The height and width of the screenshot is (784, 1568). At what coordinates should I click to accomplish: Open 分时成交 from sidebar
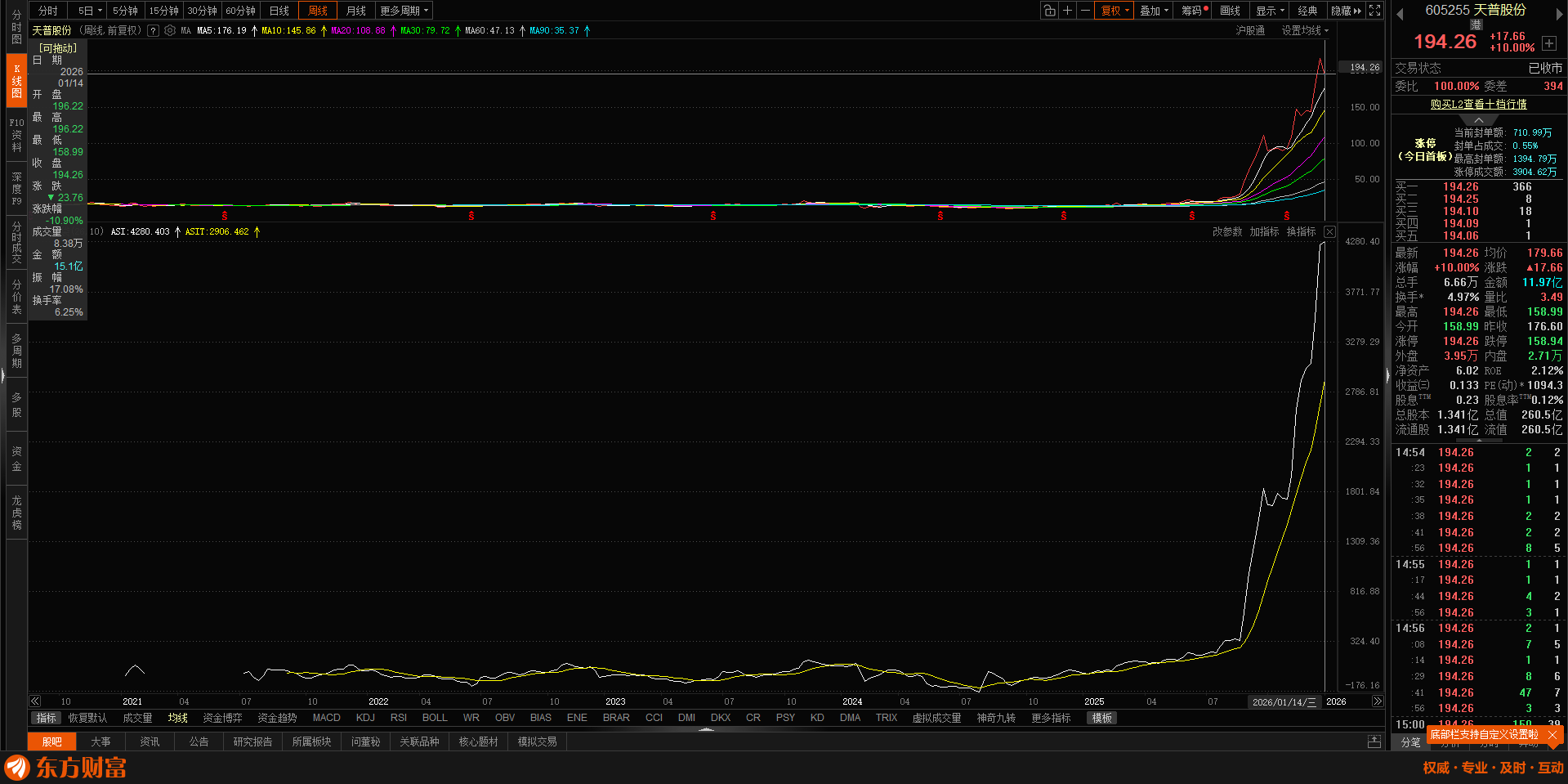(x=16, y=243)
